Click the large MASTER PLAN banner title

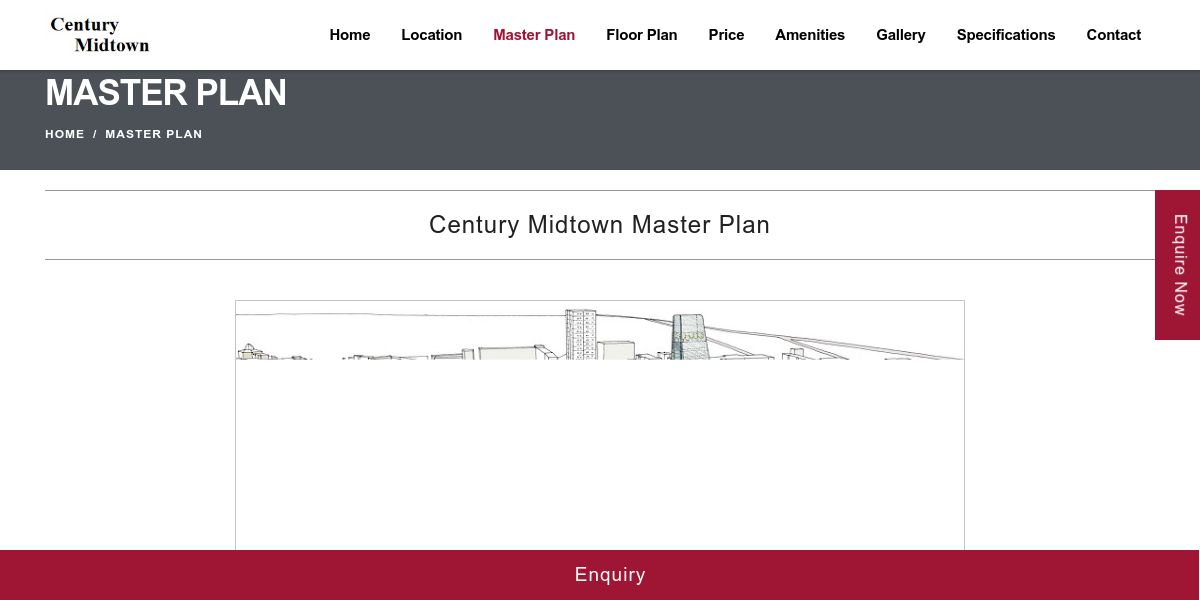[x=166, y=93]
